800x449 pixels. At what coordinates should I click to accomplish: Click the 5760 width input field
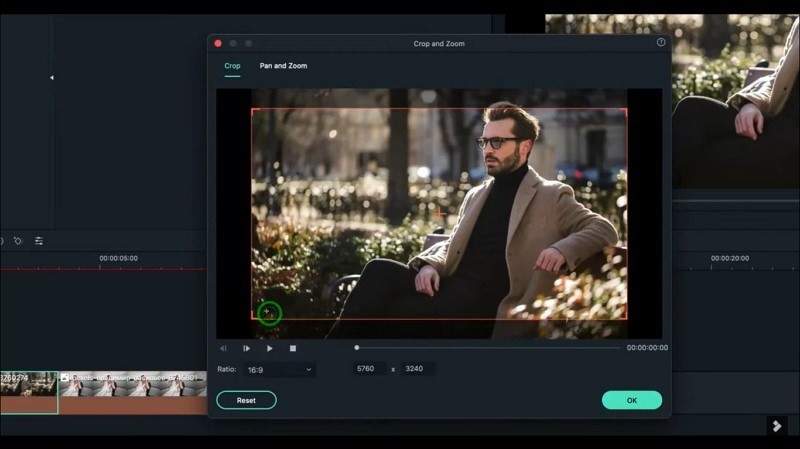tap(370, 368)
